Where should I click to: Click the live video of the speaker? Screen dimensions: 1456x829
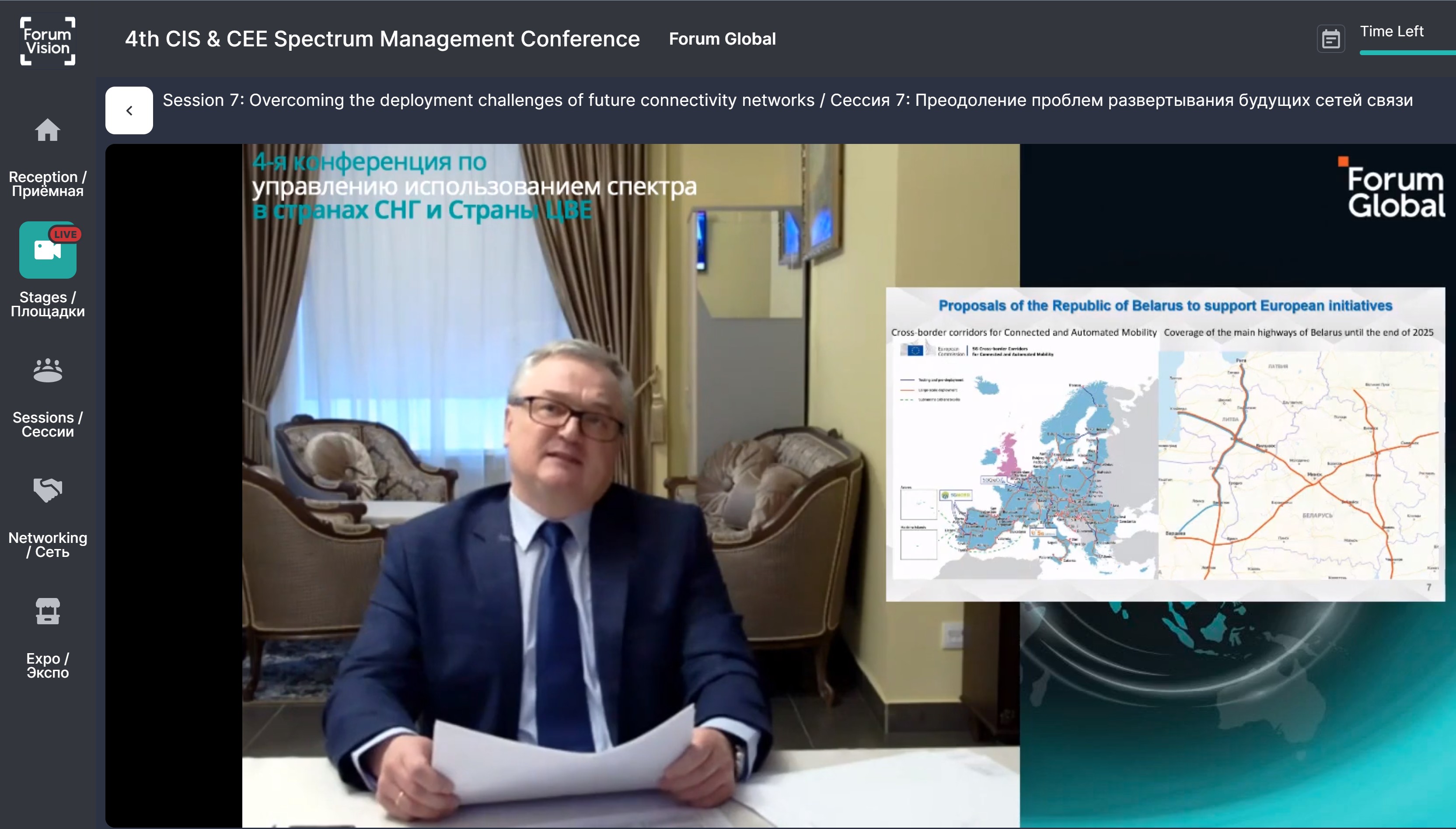631,485
